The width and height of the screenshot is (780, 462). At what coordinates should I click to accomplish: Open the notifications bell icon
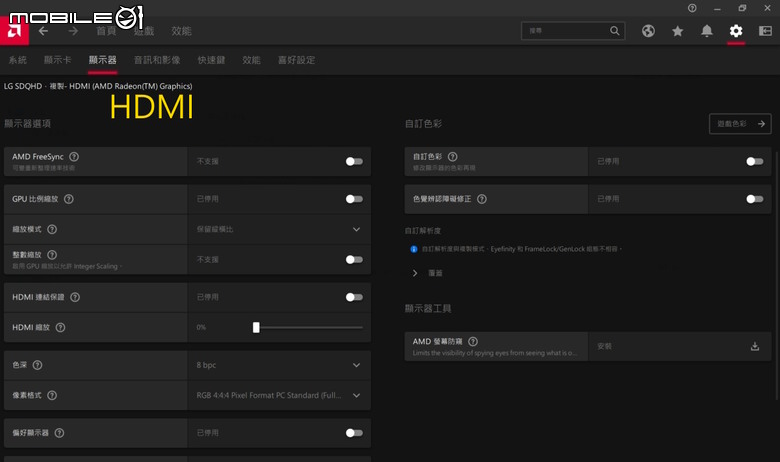706,31
